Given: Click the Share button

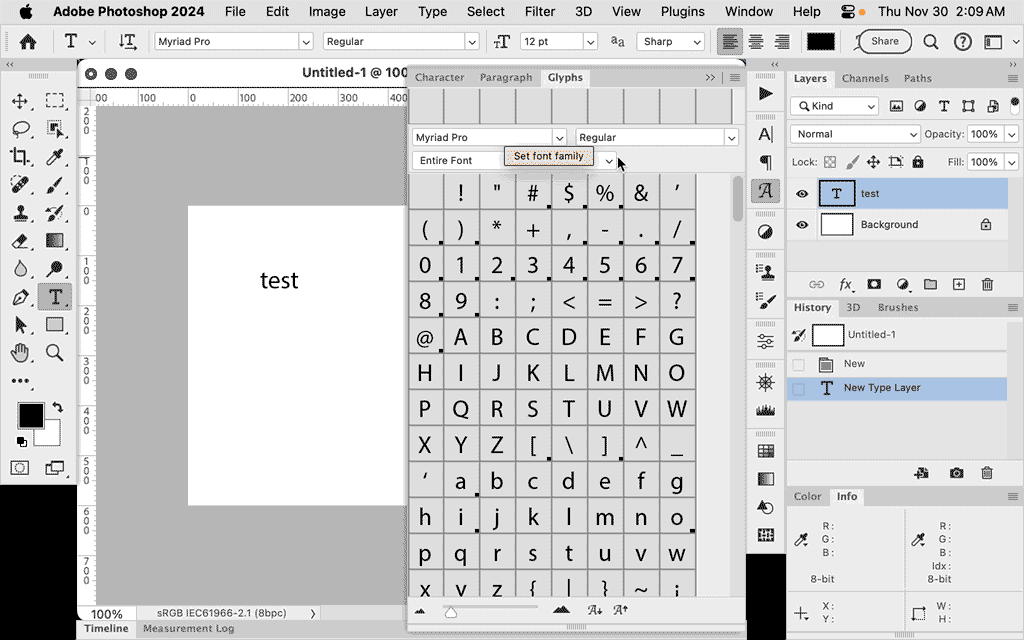Looking at the screenshot, I should pos(884,41).
